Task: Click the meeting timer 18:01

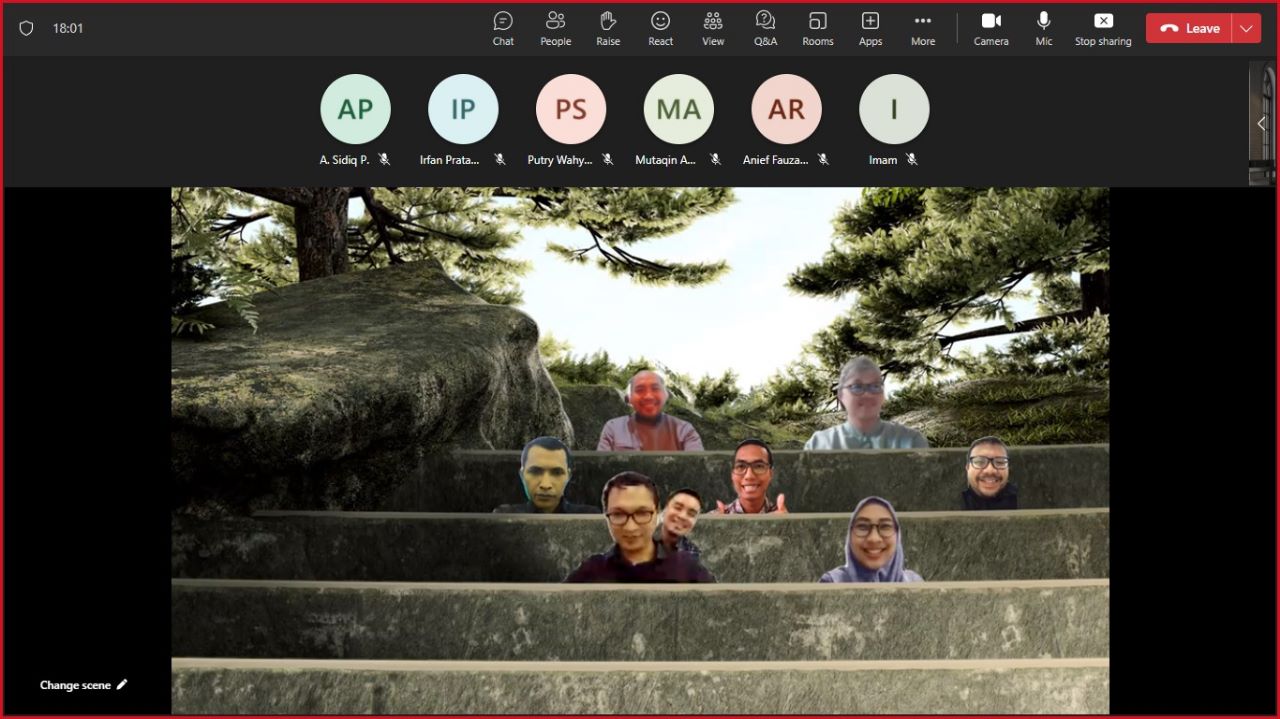Action: pyautogui.click(x=68, y=28)
